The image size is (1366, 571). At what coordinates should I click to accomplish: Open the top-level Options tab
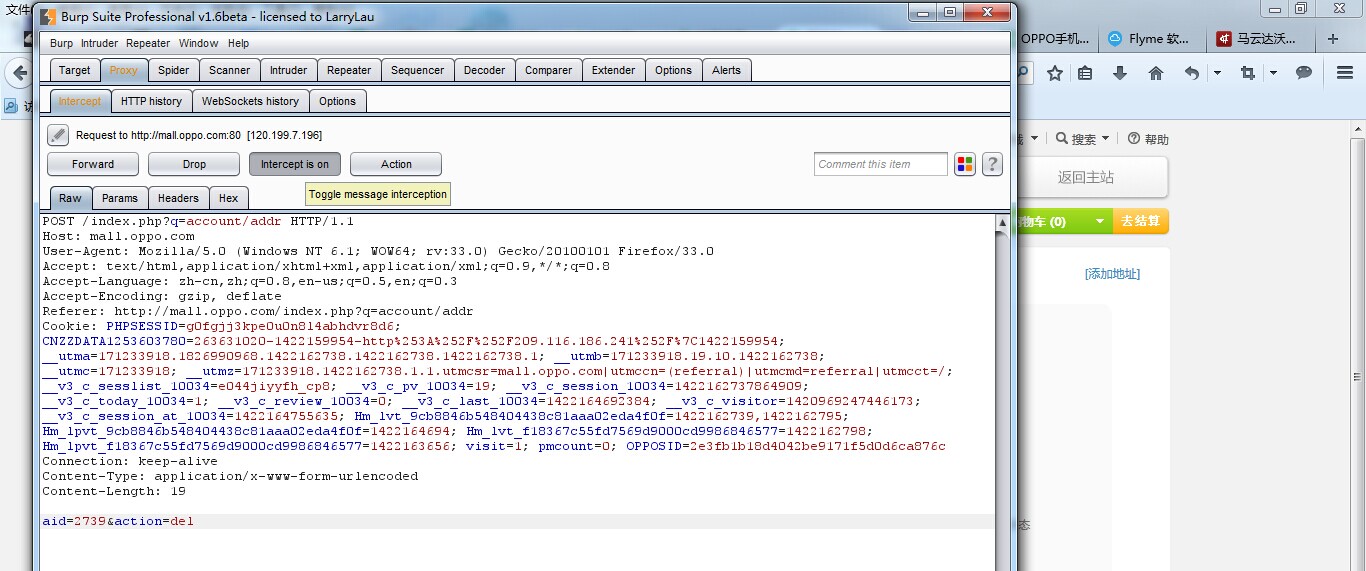pyautogui.click(x=673, y=70)
